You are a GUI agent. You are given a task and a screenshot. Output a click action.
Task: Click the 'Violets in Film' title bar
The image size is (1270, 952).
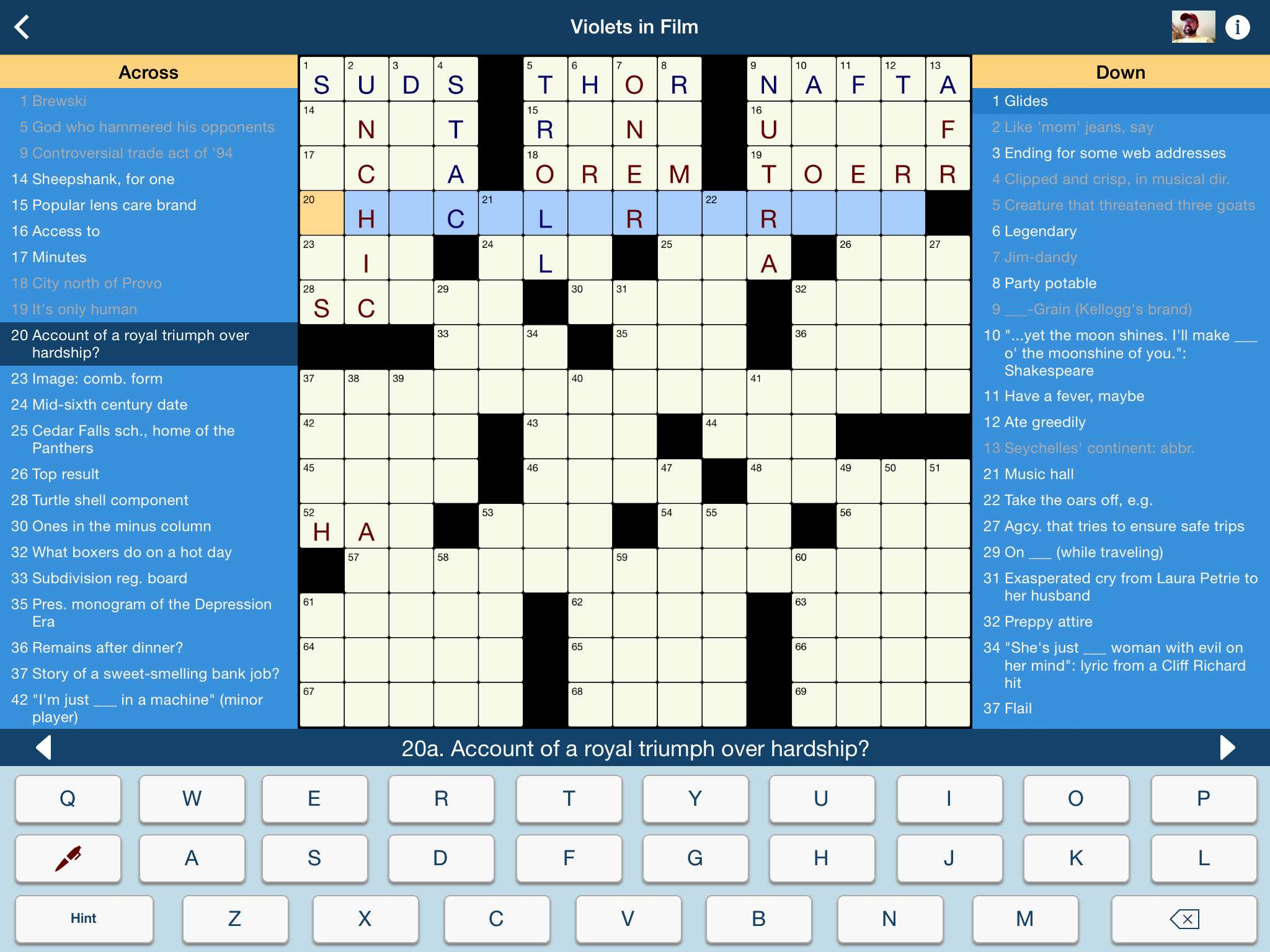635,27
